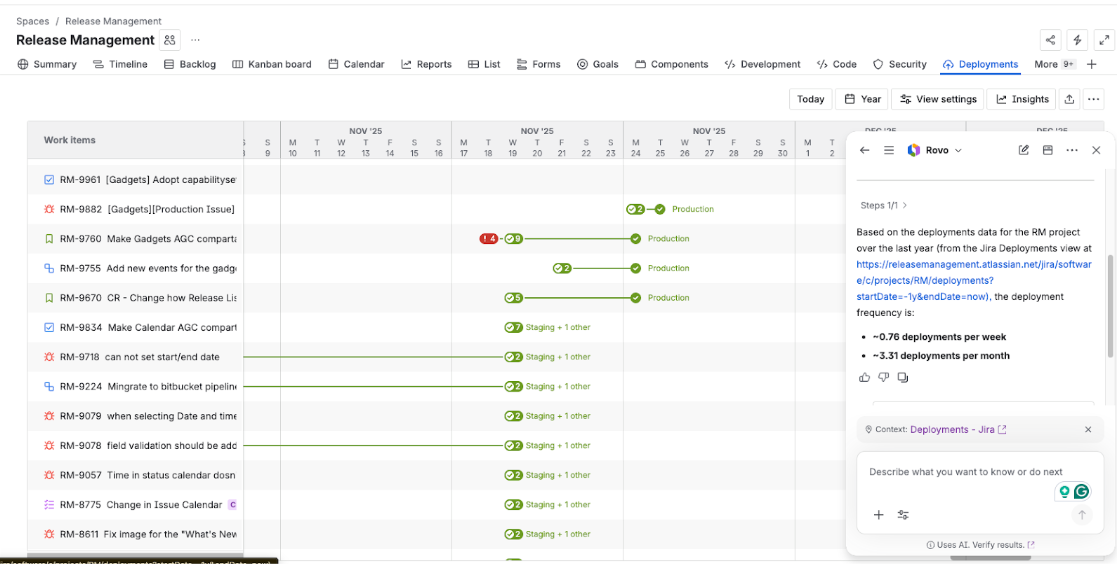Select the Deployments tab
The height and width of the screenshot is (571, 1117).
click(980, 64)
